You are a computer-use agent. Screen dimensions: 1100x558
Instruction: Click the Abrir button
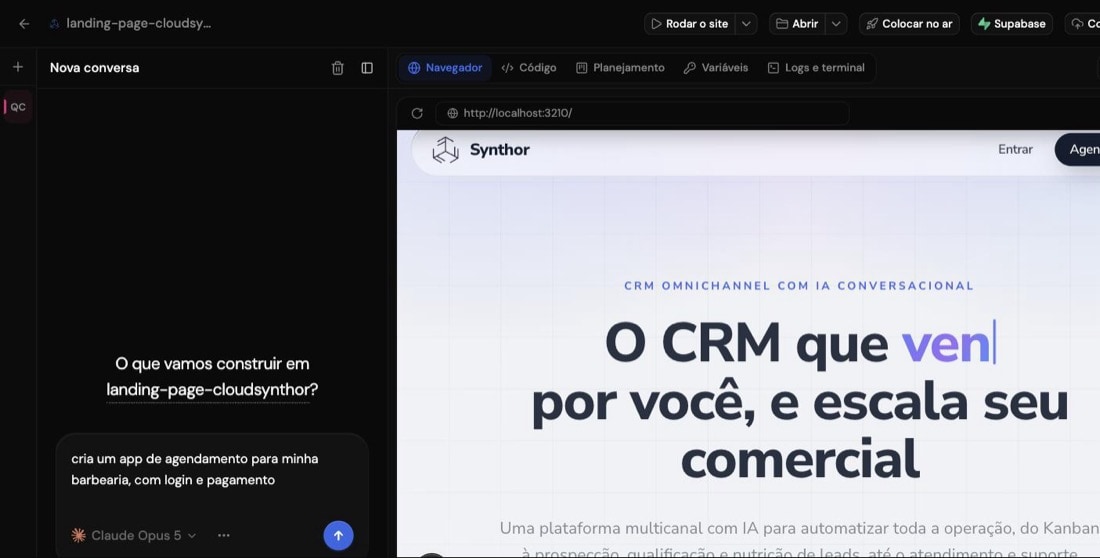click(x=797, y=24)
